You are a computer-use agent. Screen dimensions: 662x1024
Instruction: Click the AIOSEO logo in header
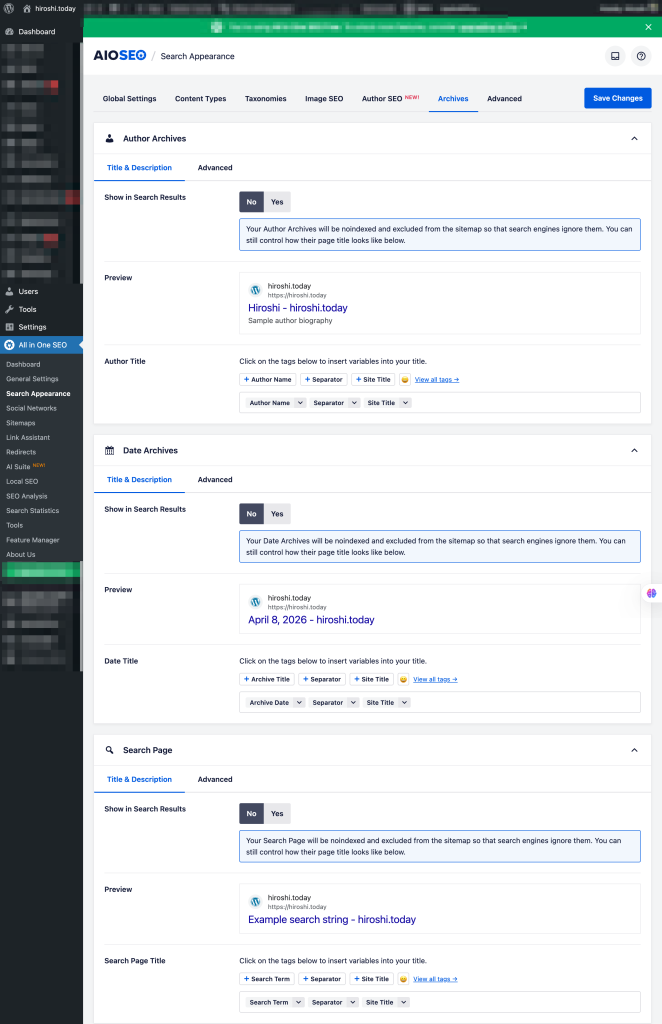119,56
